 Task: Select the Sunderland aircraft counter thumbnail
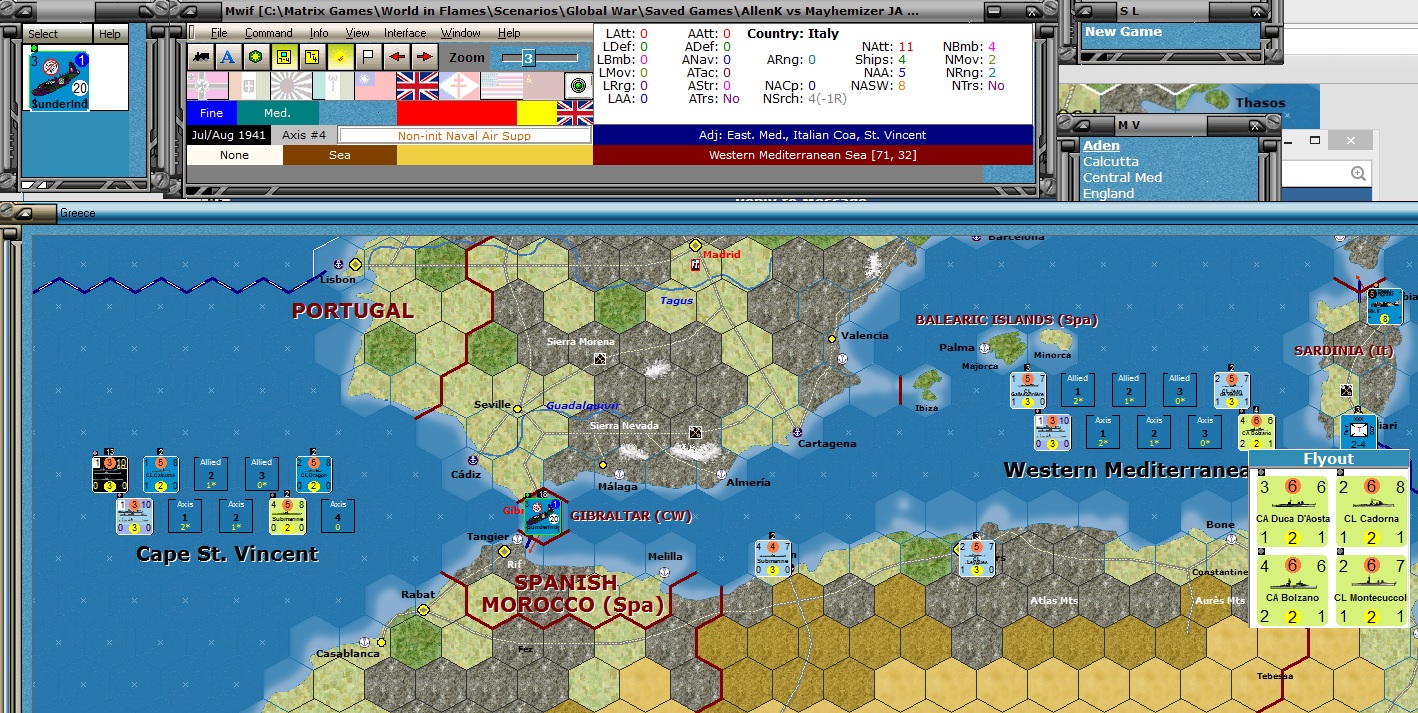pos(60,82)
